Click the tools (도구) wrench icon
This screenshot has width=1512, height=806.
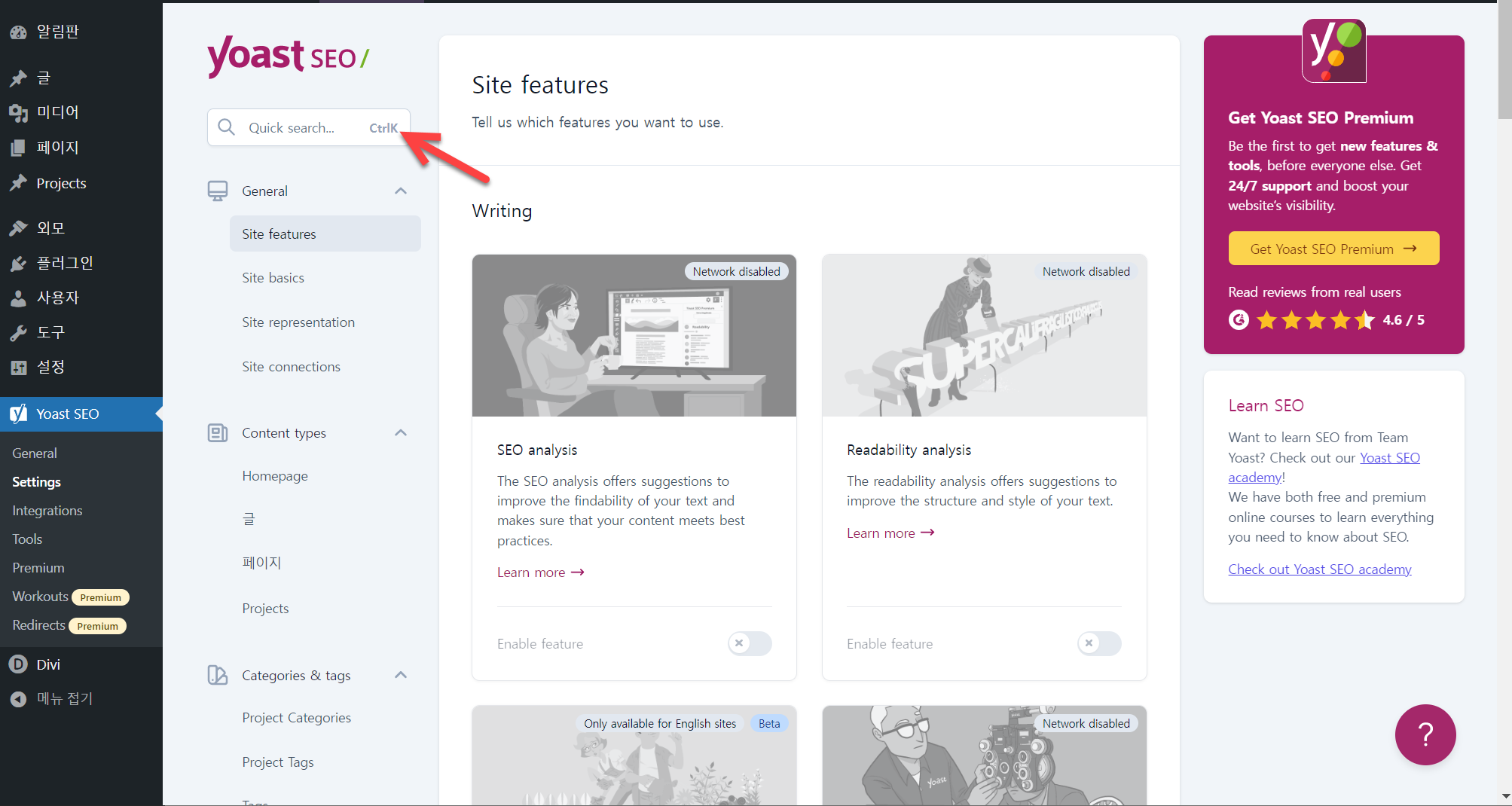coord(18,332)
